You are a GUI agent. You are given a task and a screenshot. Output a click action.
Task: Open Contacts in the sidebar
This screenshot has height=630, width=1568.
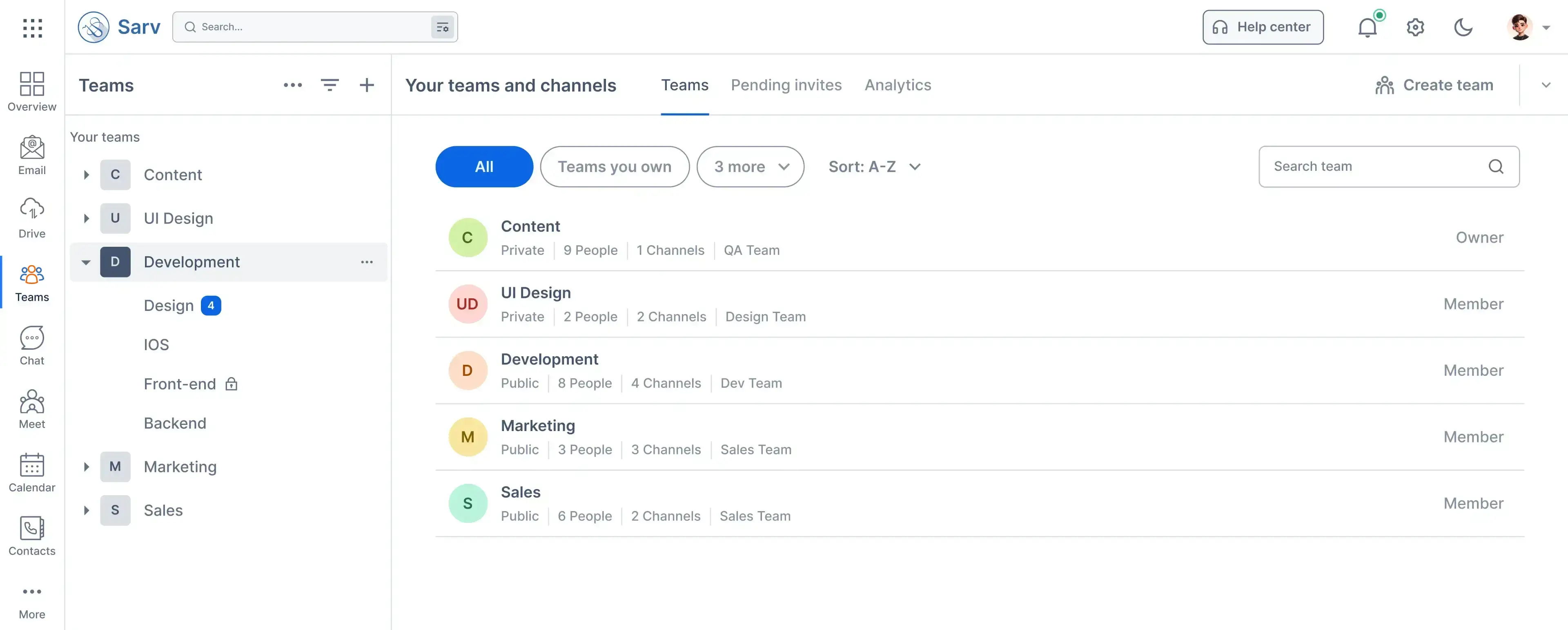[x=32, y=535]
